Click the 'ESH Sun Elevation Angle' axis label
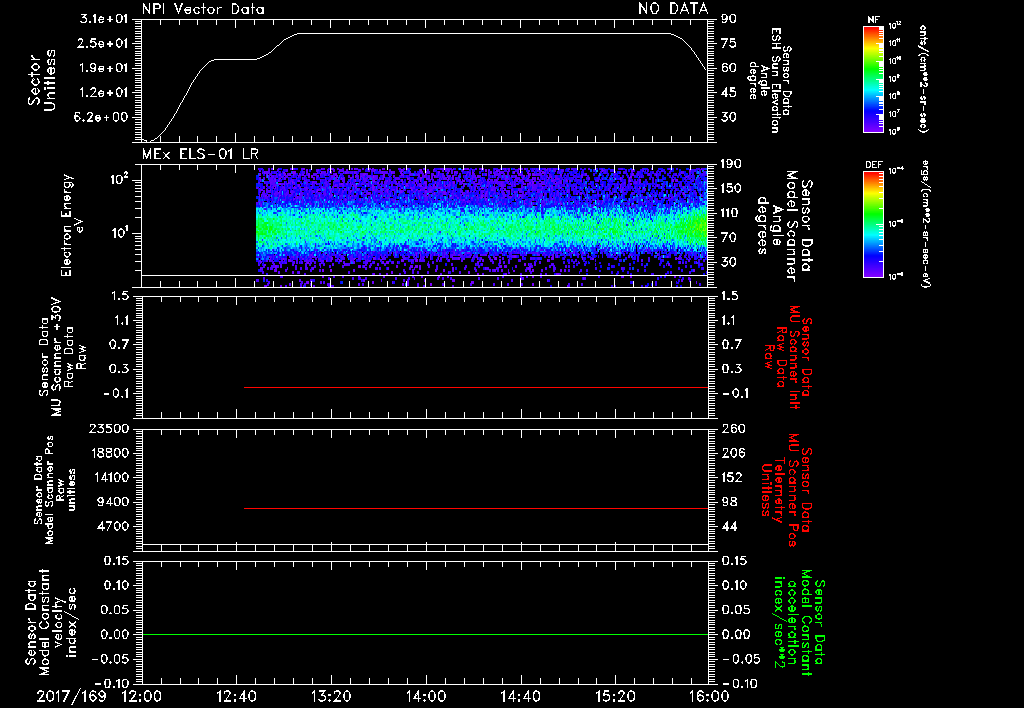 [769, 80]
